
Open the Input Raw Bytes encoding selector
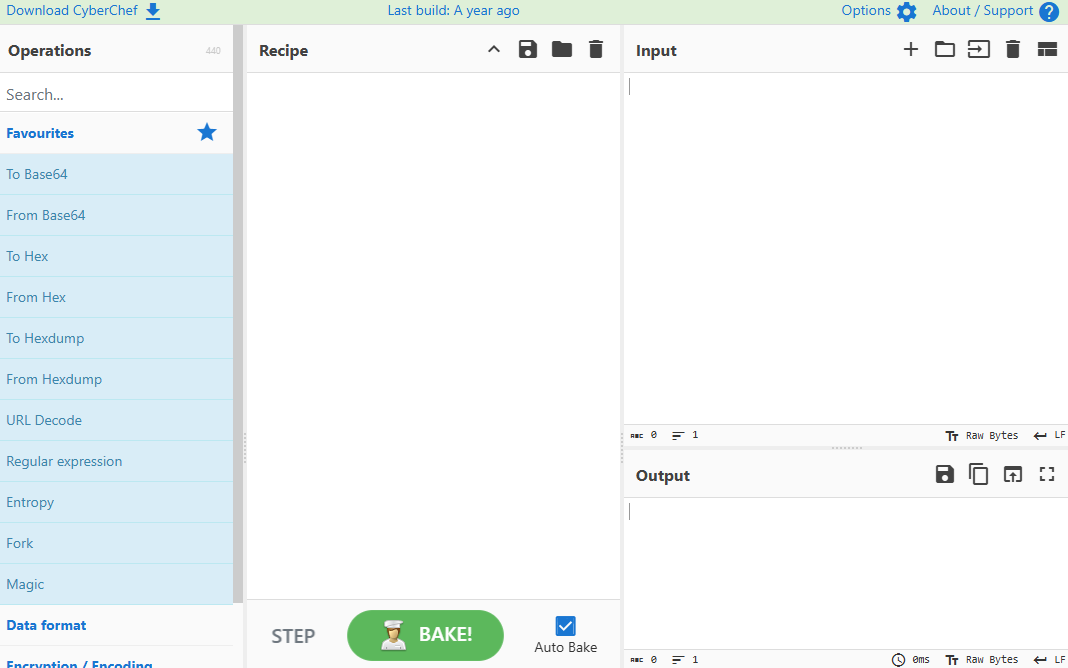[982, 436]
